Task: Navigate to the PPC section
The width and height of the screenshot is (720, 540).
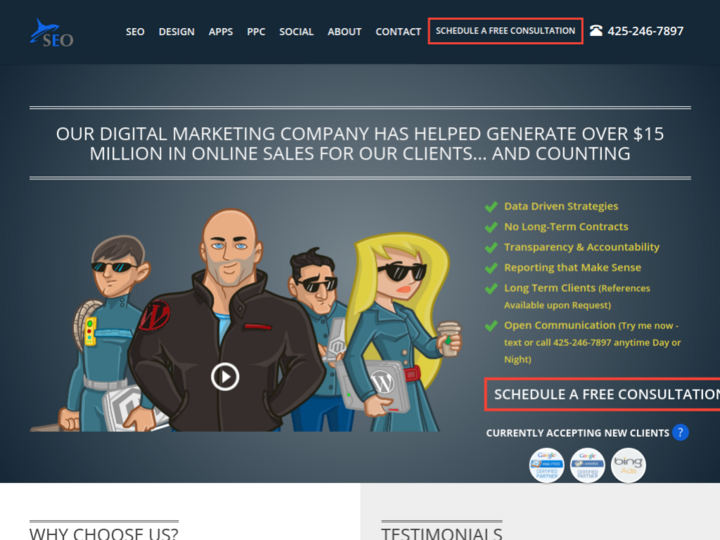Action: point(256,32)
